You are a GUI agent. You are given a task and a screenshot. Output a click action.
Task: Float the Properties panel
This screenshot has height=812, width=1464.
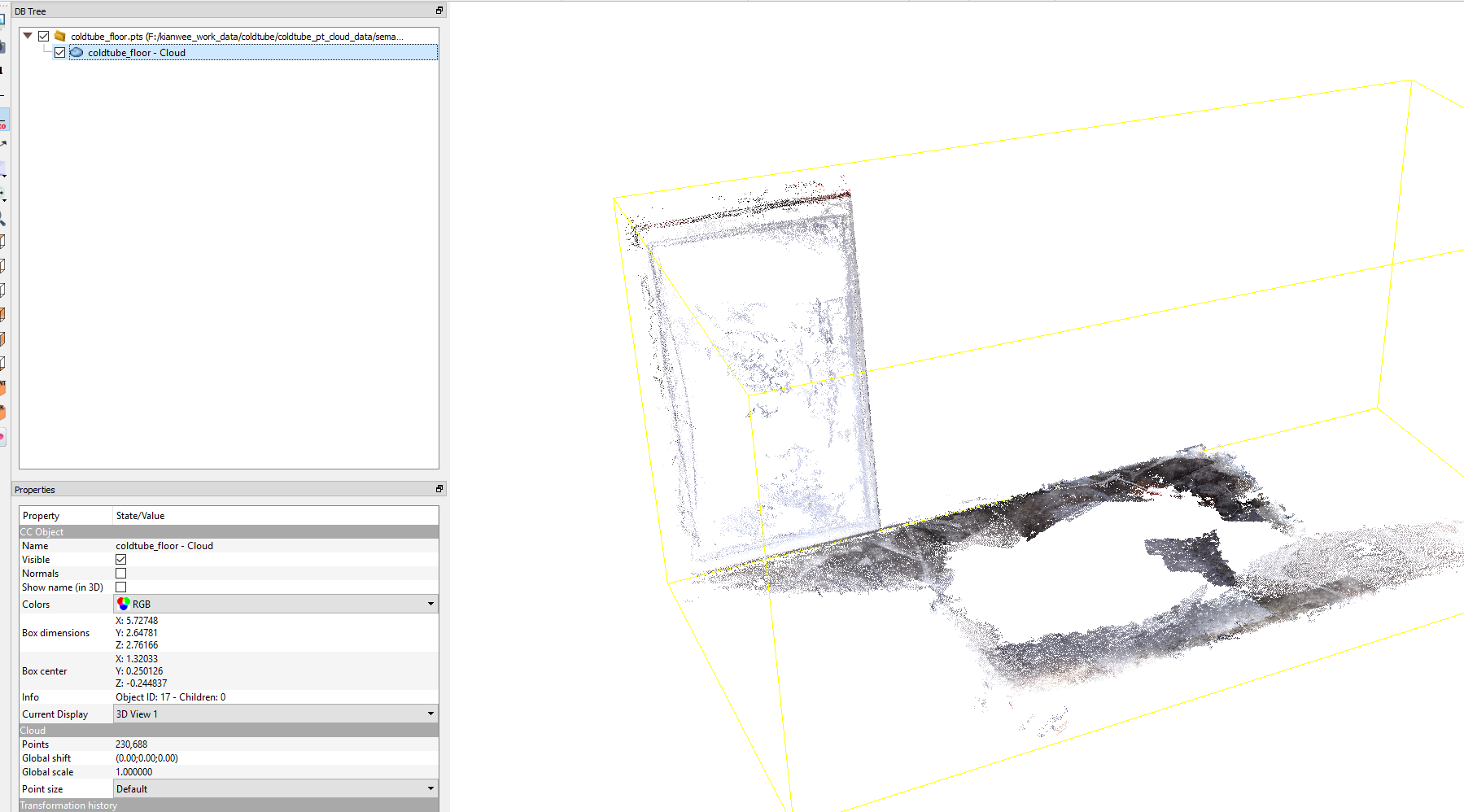click(x=439, y=489)
